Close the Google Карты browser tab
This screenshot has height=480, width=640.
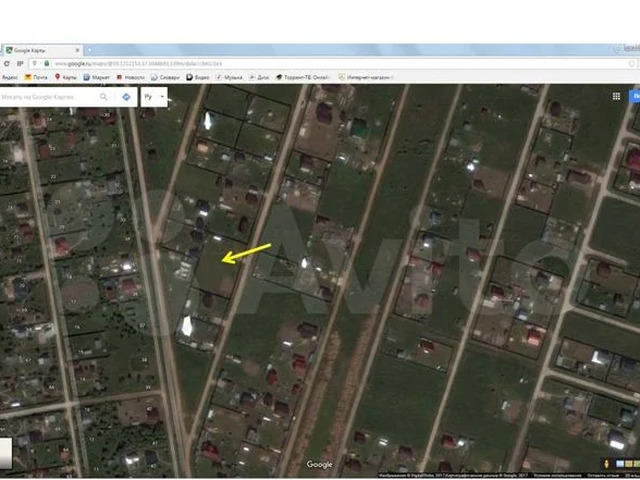click(78, 50)
